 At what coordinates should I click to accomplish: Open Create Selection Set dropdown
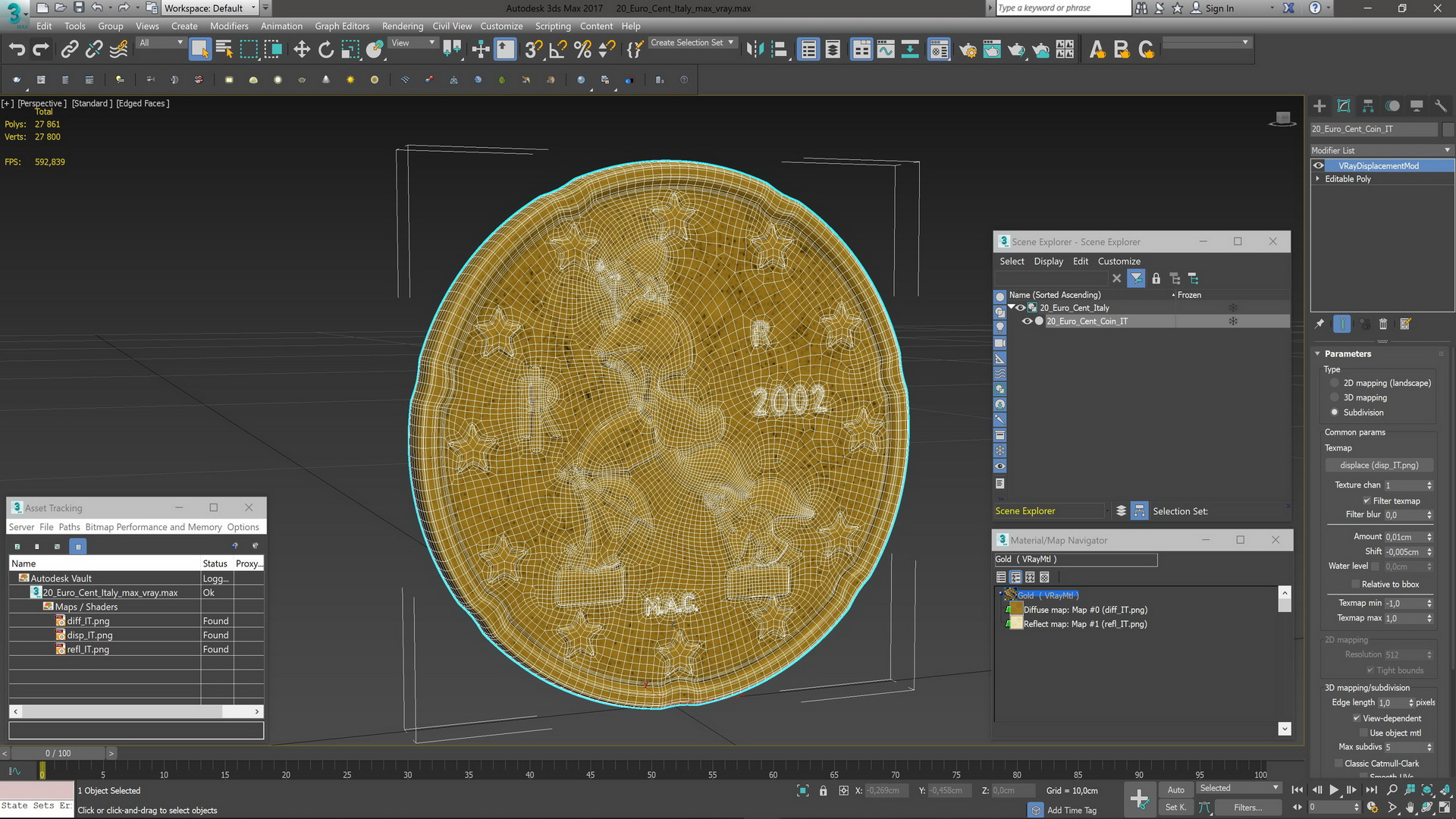[692, 43]
